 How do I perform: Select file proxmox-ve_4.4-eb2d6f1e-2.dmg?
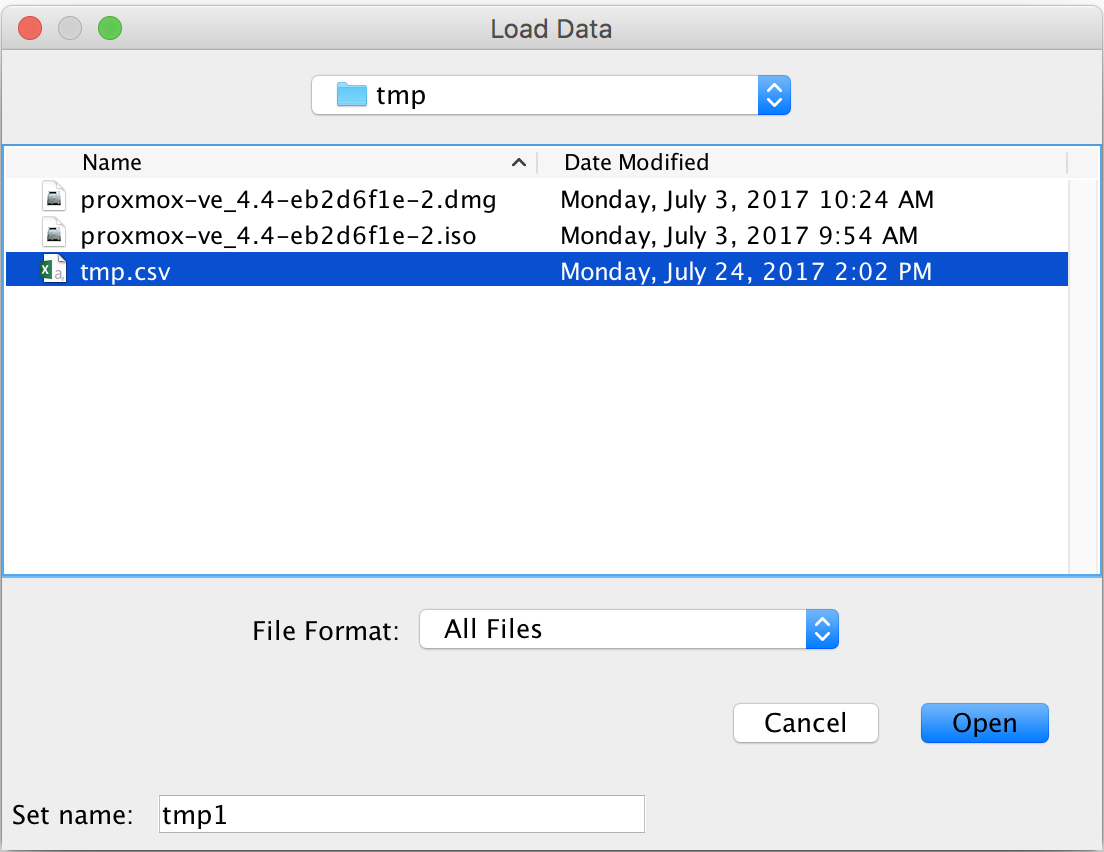(x=537, y=199)
